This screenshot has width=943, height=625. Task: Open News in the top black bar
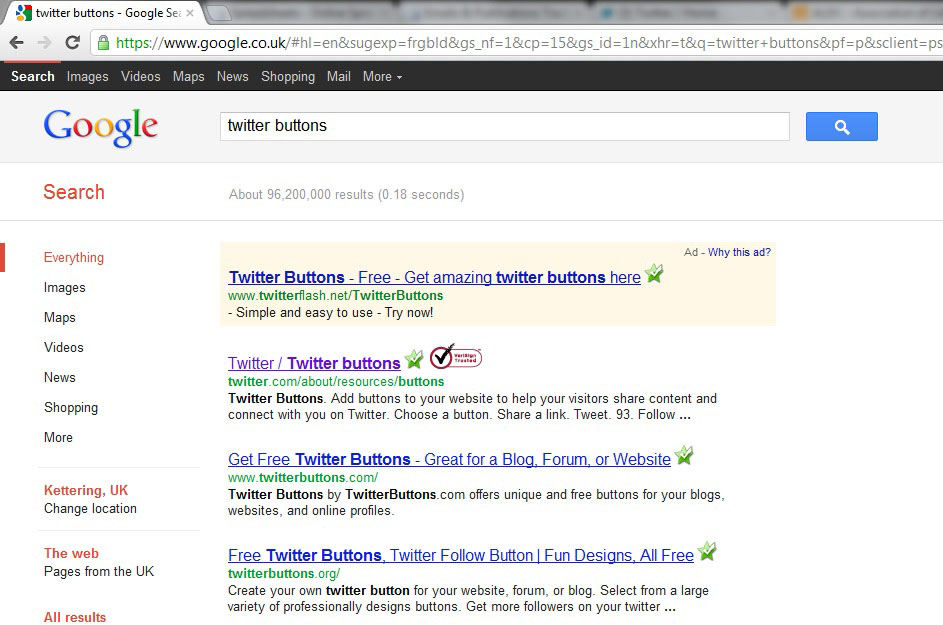[232, 76]
